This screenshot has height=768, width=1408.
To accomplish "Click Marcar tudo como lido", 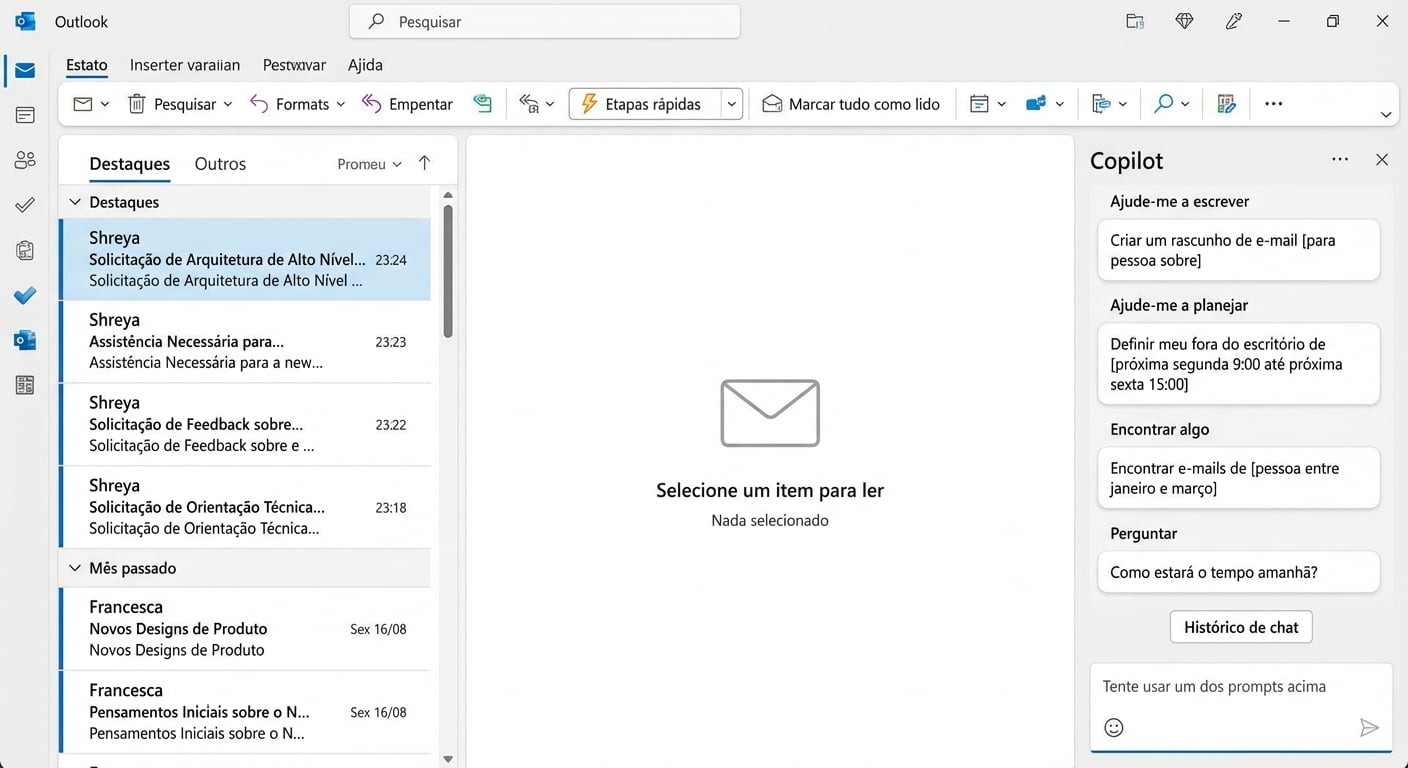I will (x=851, y=103).
